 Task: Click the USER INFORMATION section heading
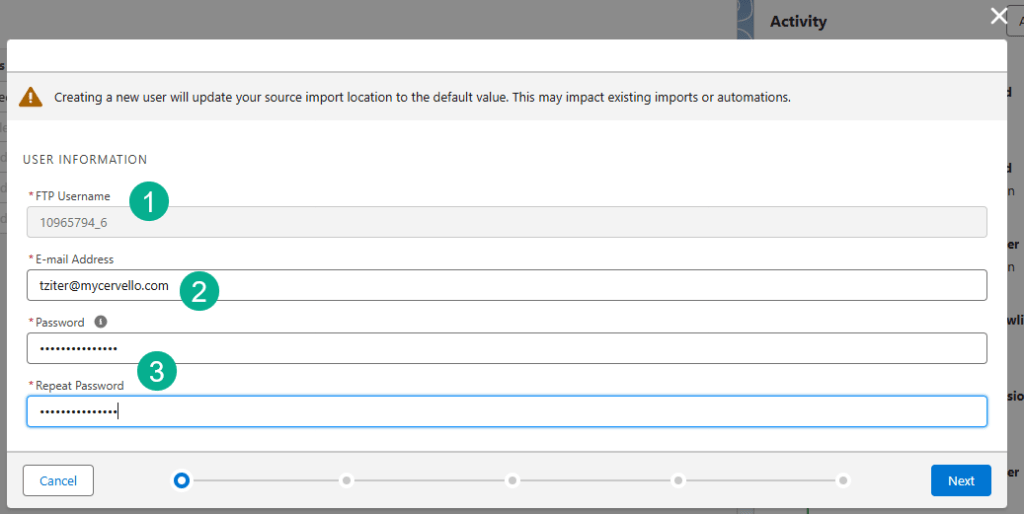tap(85, 159)
